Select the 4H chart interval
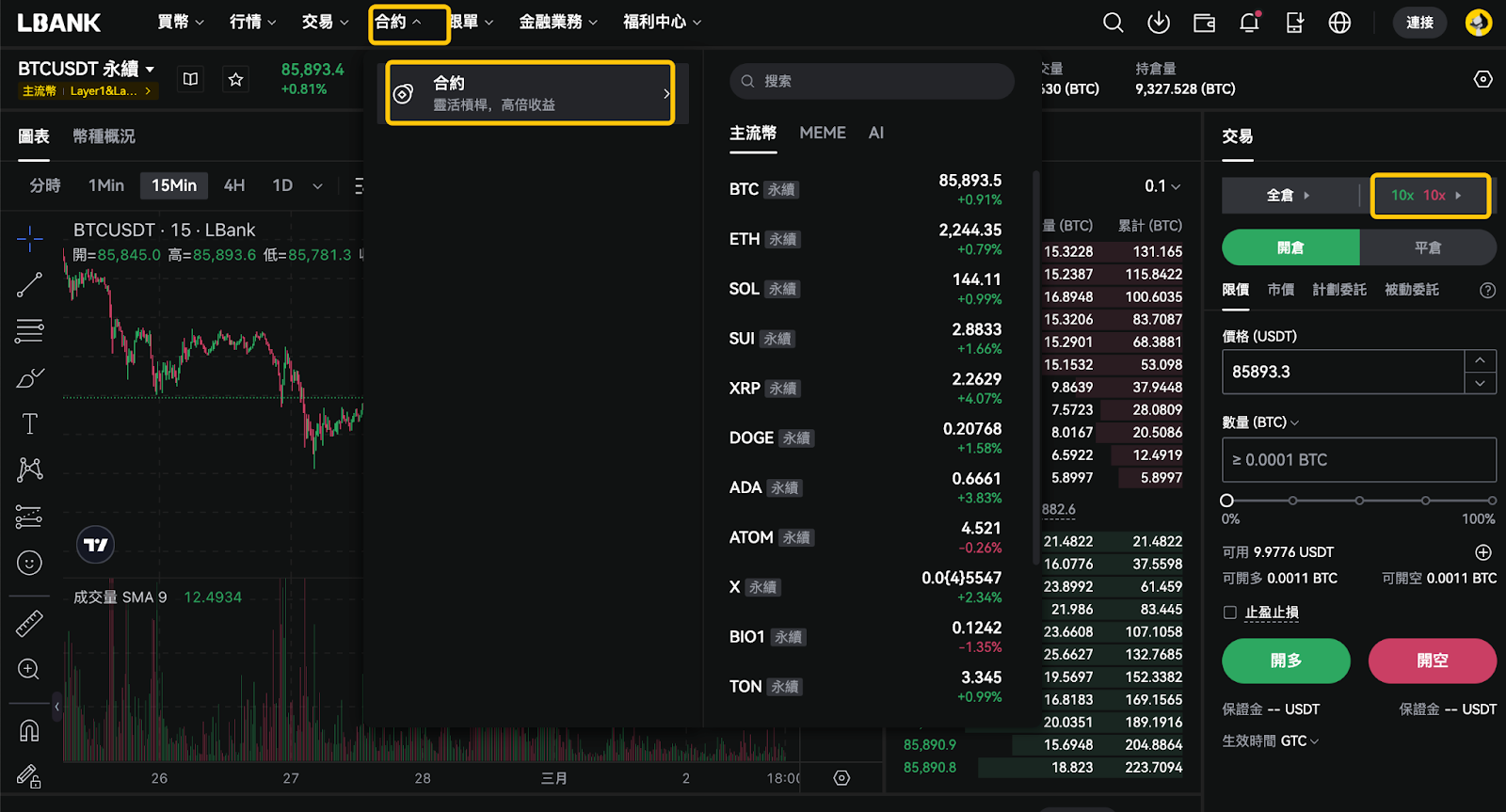This screenshot has width=1506, height=812. 234,185
